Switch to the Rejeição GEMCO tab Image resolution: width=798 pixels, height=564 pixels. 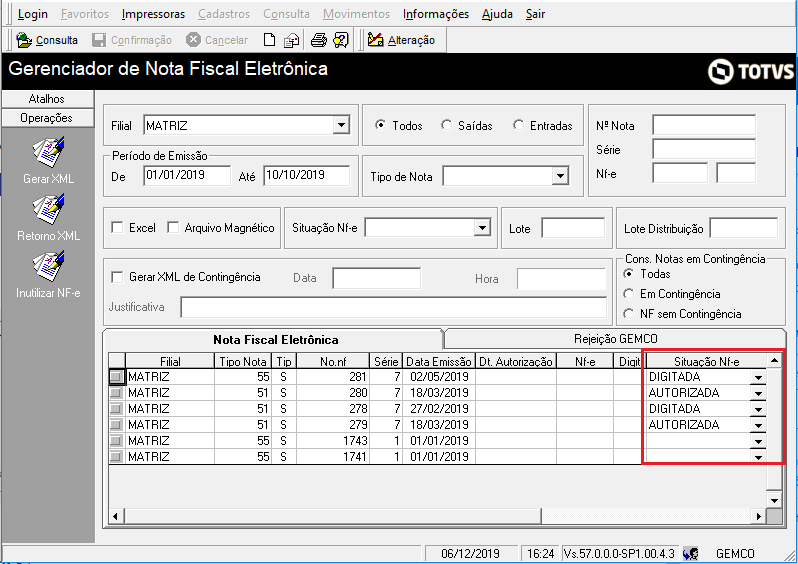(x=615, y=339)
